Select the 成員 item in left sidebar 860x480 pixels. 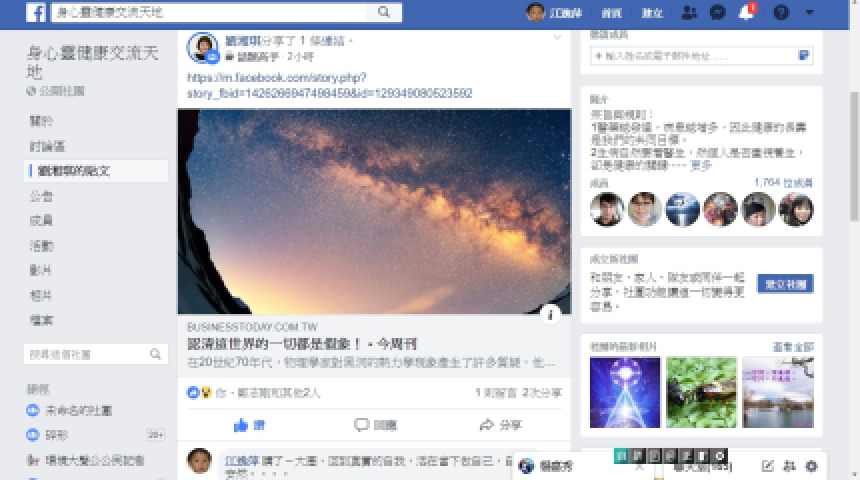[x=42, y=221]
